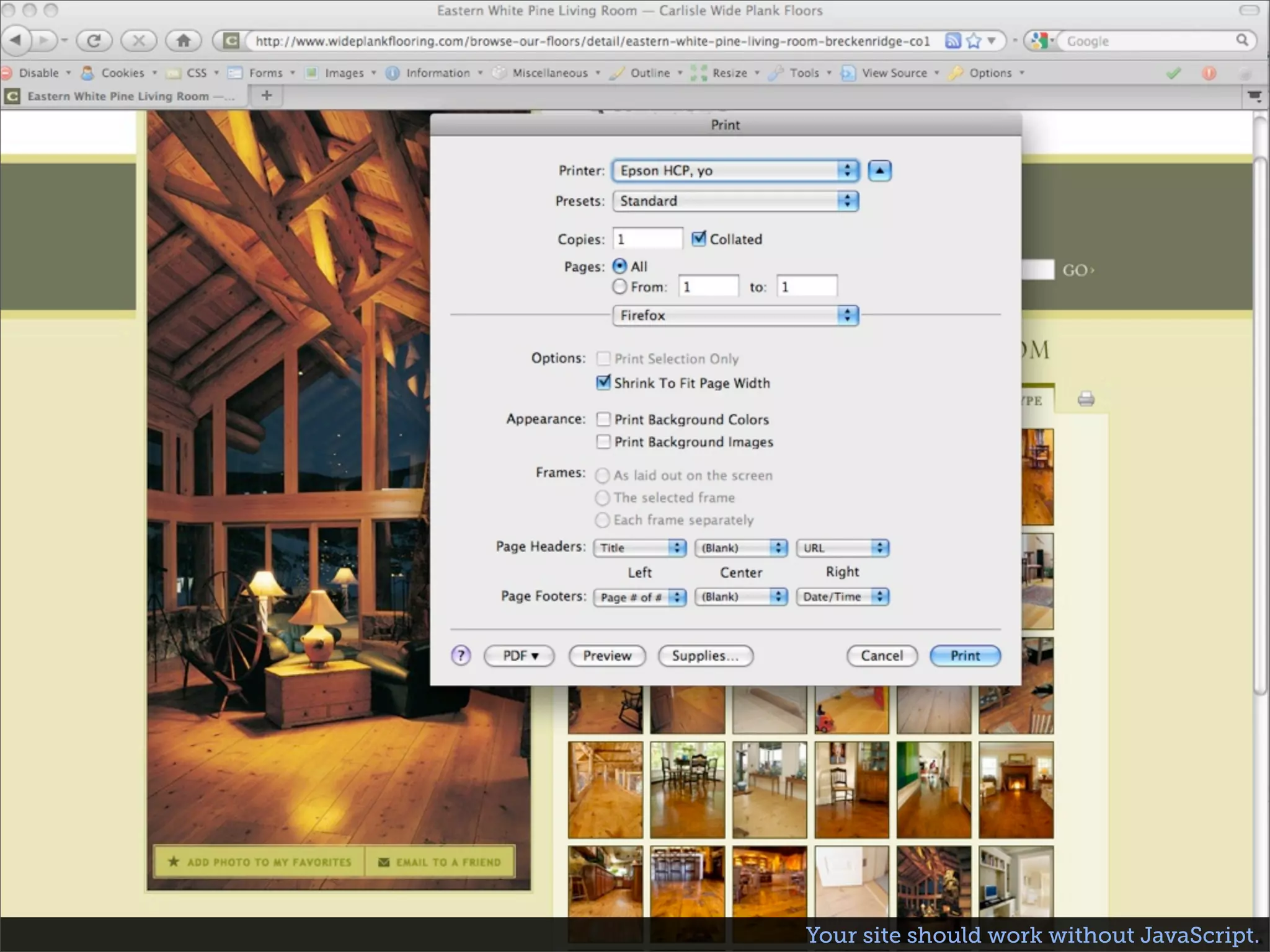Click the bookmark star icon
1270x952 pixels.
click(974, 41)
